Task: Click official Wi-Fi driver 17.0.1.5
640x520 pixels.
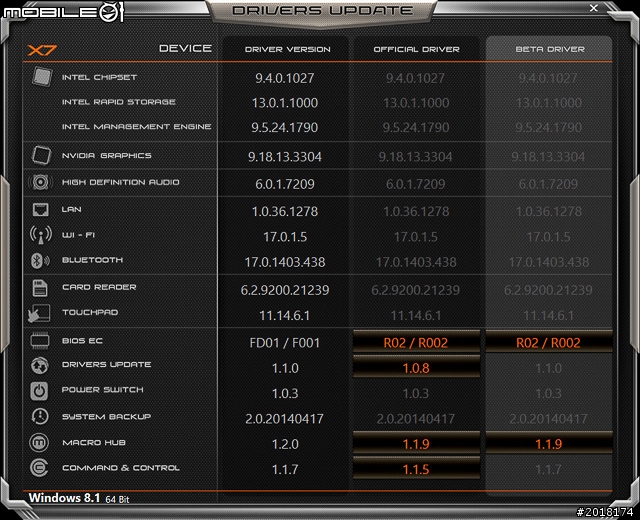Action: pos(416,237)
